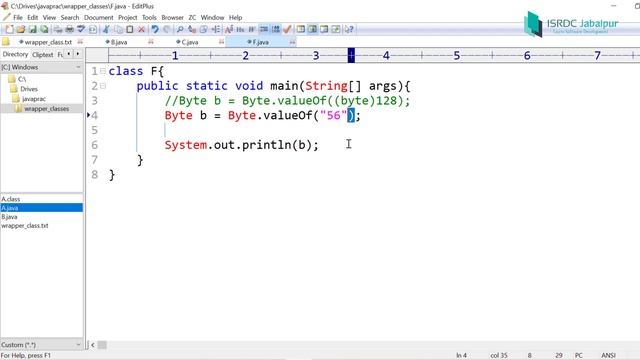Click the Paste clipboard icon
Image resolution: width=640 pixels, height=360 pixels.
[129, 29]
